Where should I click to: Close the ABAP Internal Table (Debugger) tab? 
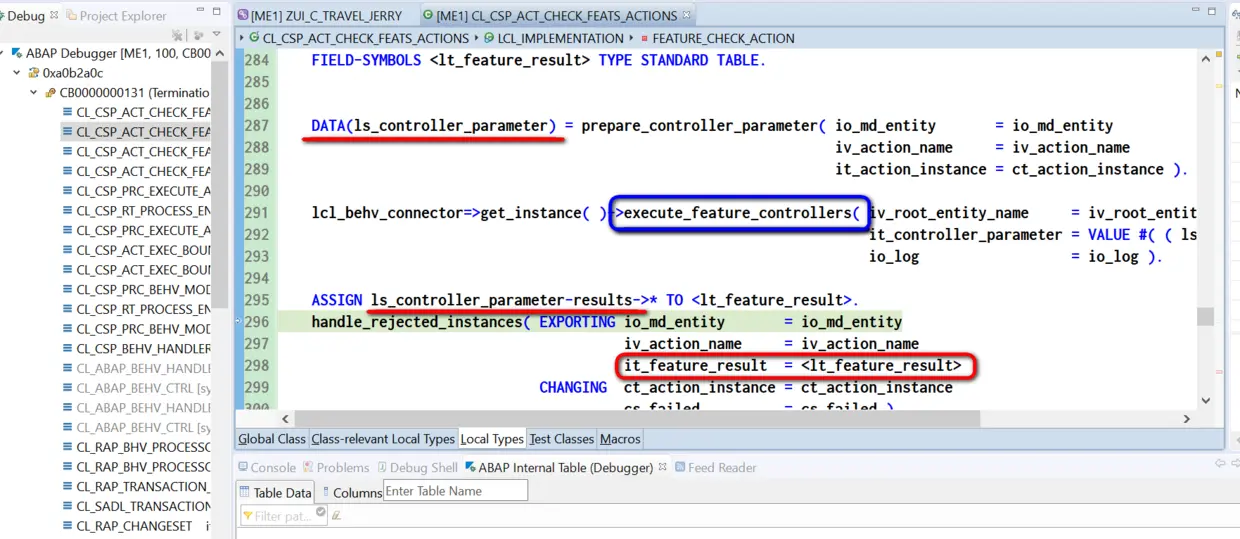click(664, 467)
